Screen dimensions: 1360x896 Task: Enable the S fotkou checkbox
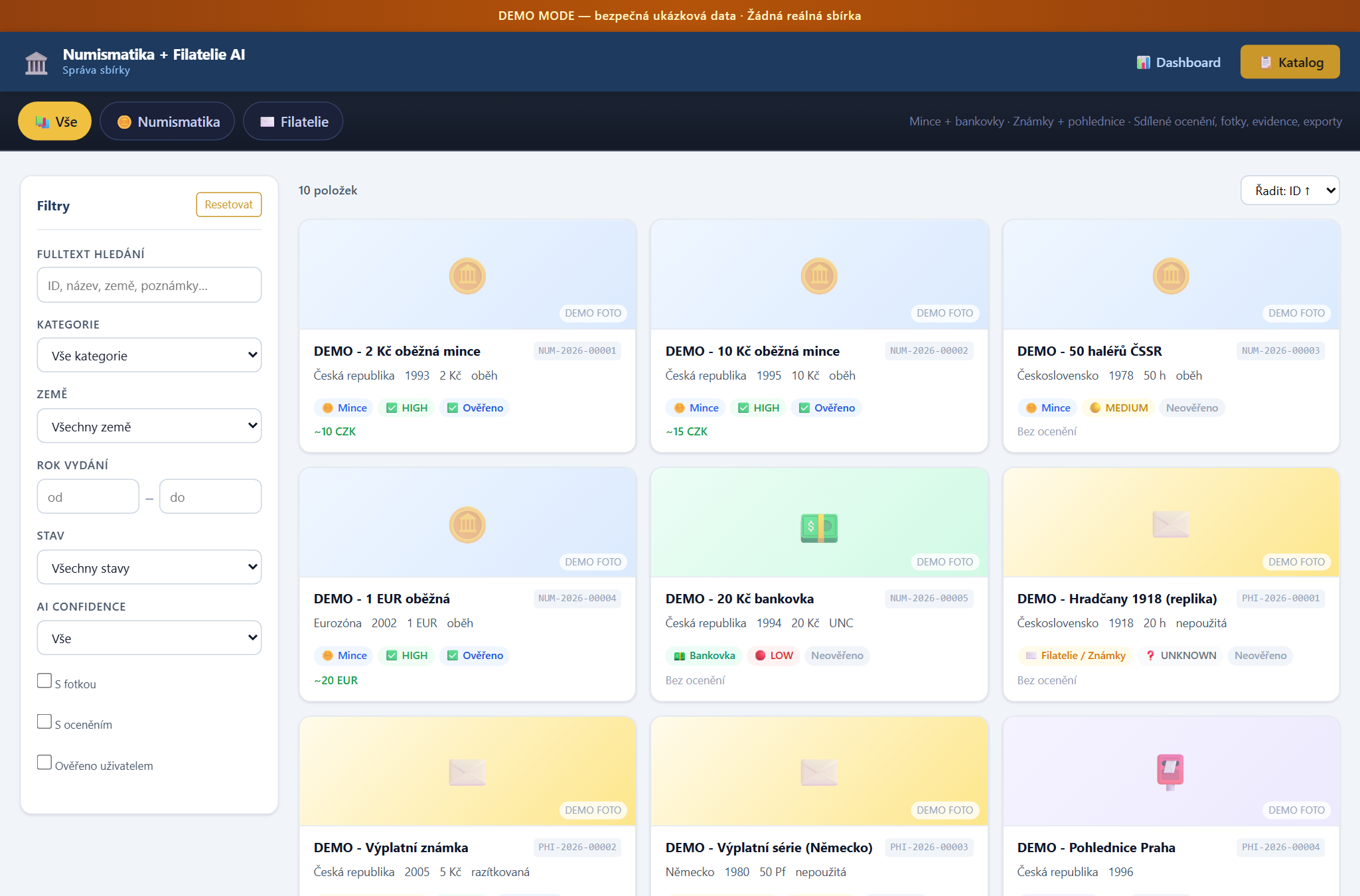click(44, 681)
